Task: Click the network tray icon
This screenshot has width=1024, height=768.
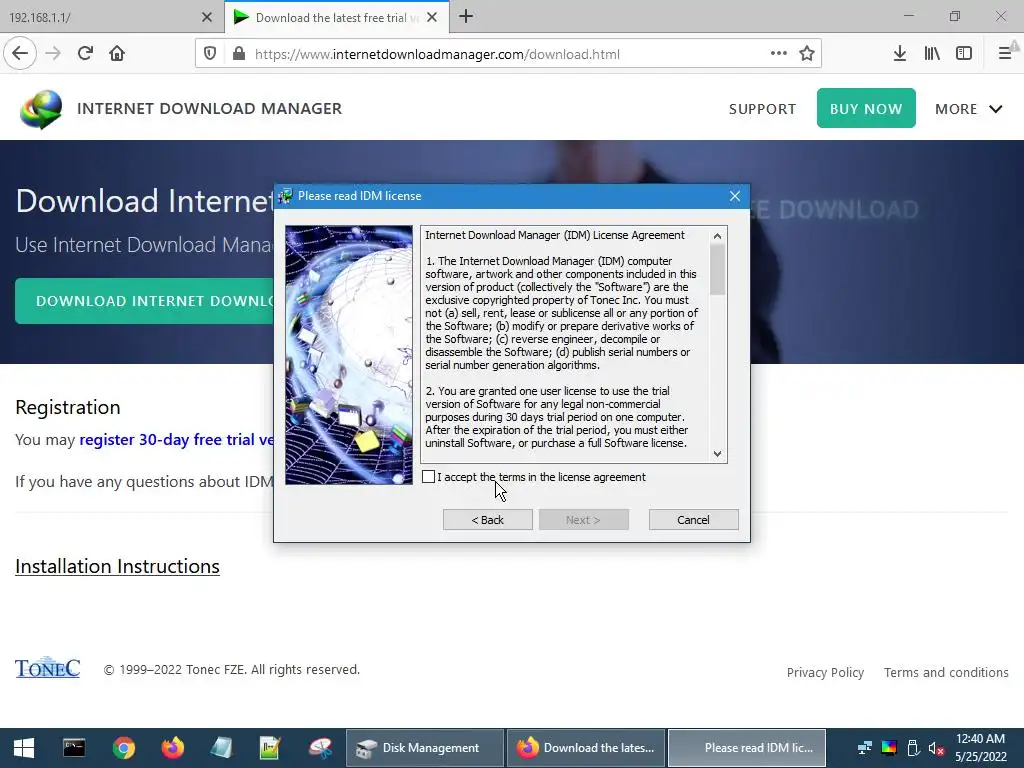Action: point(865,748)
